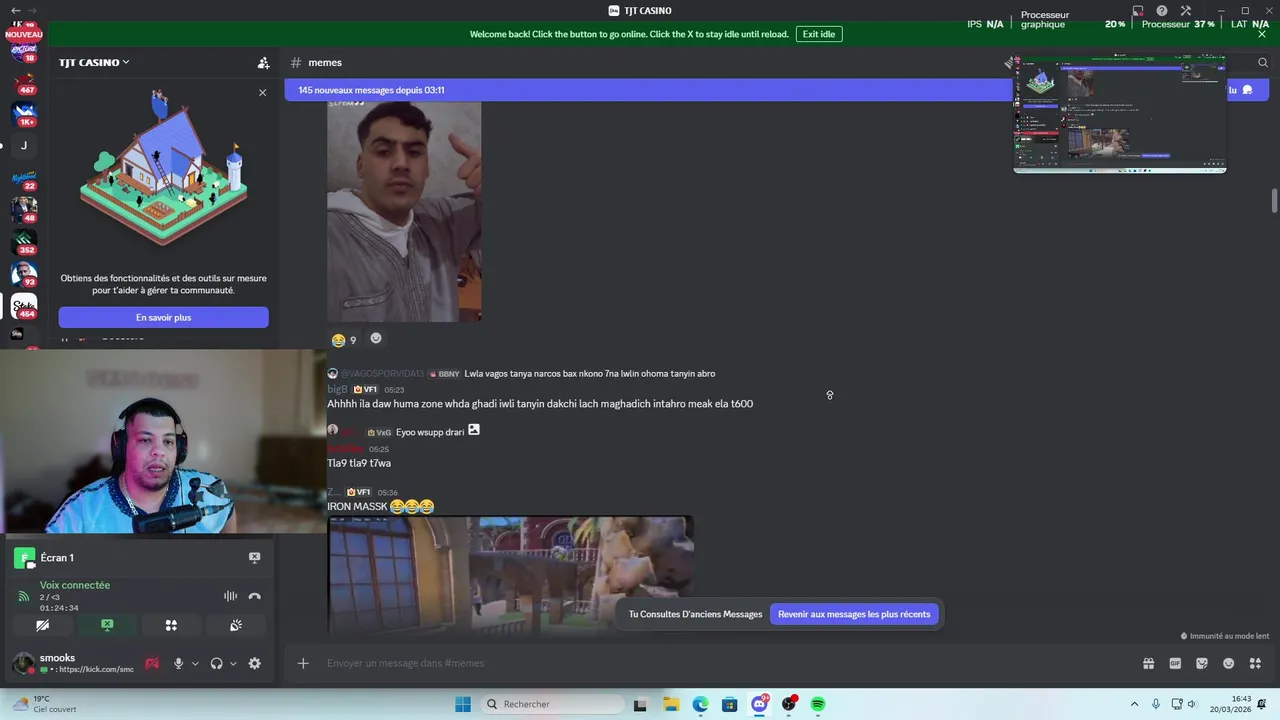Open invite people icon next to server name

263,62
